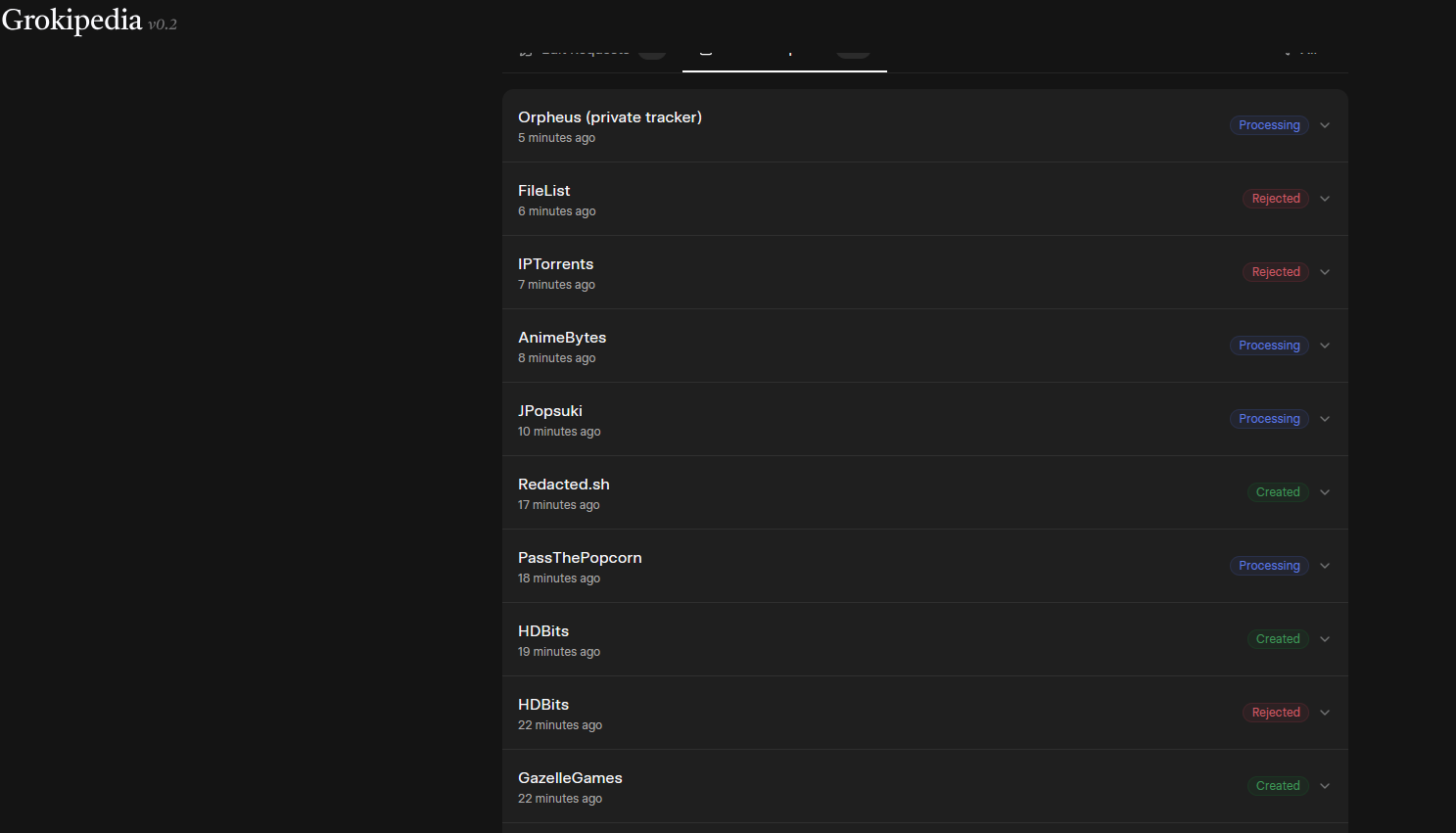Expand the HDBits row marked Created
This screenshot has width=1456, height=833.
pyautogui.click(x=1325, y=639)
